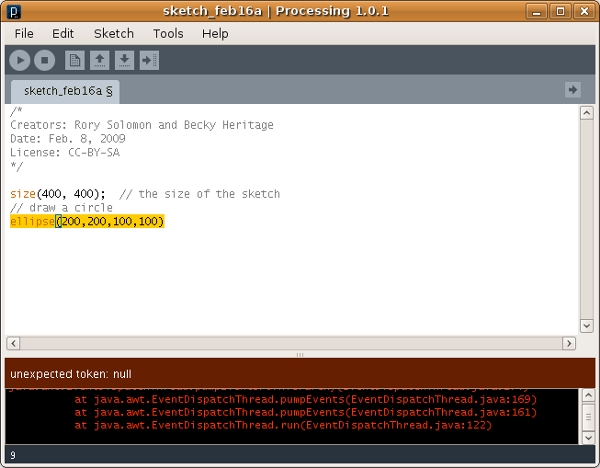Click the horizontal scrollbar right arrow

[x=569, y=343]
